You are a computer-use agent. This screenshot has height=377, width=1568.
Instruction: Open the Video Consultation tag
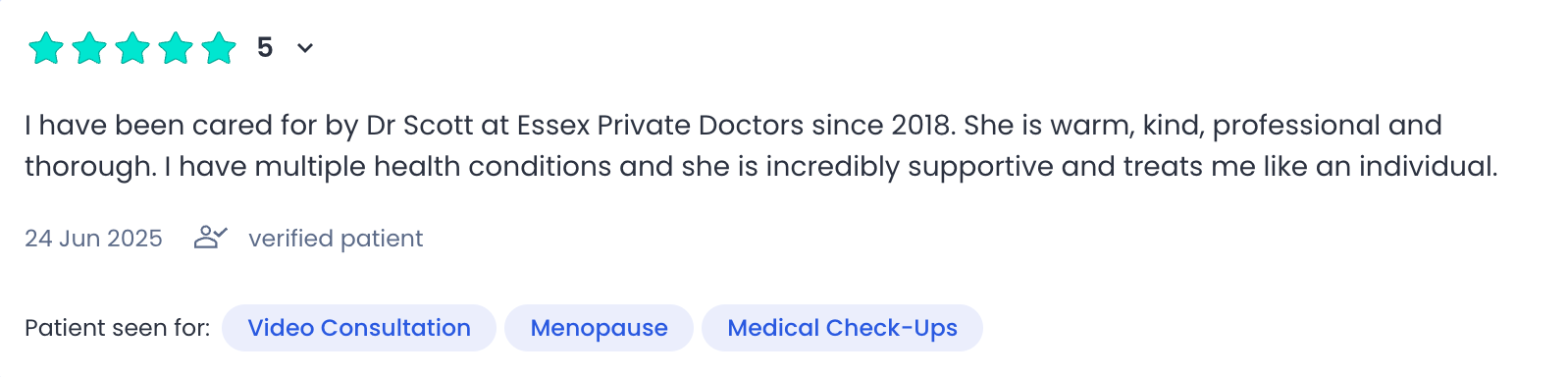click(359, 328)
